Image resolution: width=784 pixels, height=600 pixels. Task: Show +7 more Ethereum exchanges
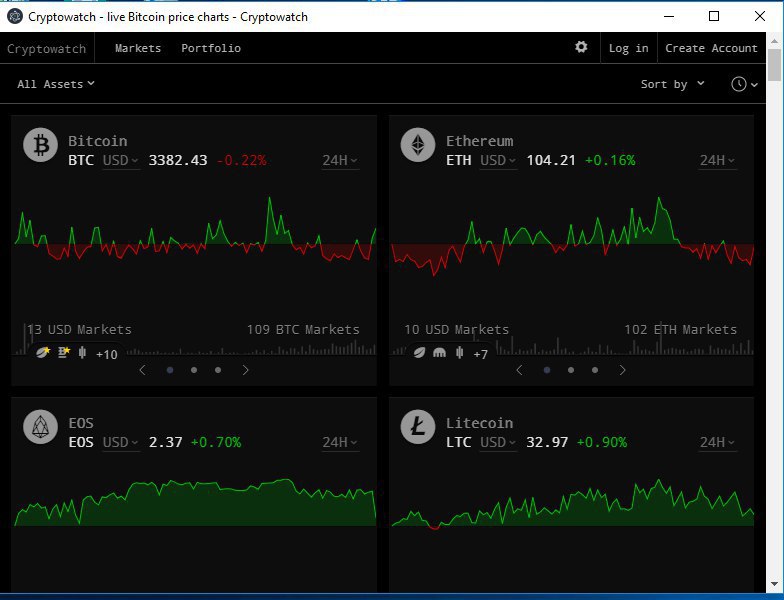coord(480,354)
